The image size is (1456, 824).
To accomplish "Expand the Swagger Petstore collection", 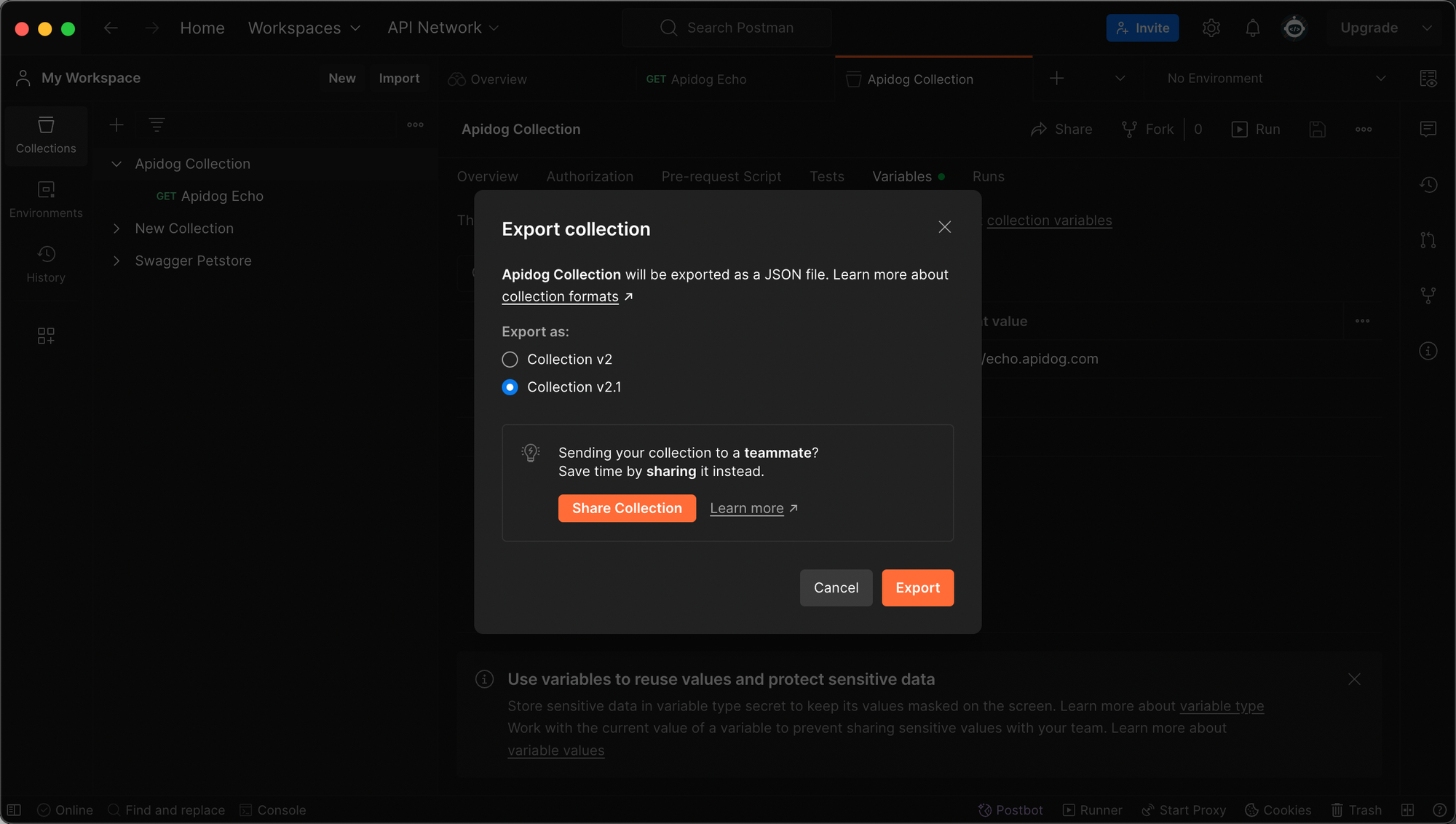I will tap(116, 261).
